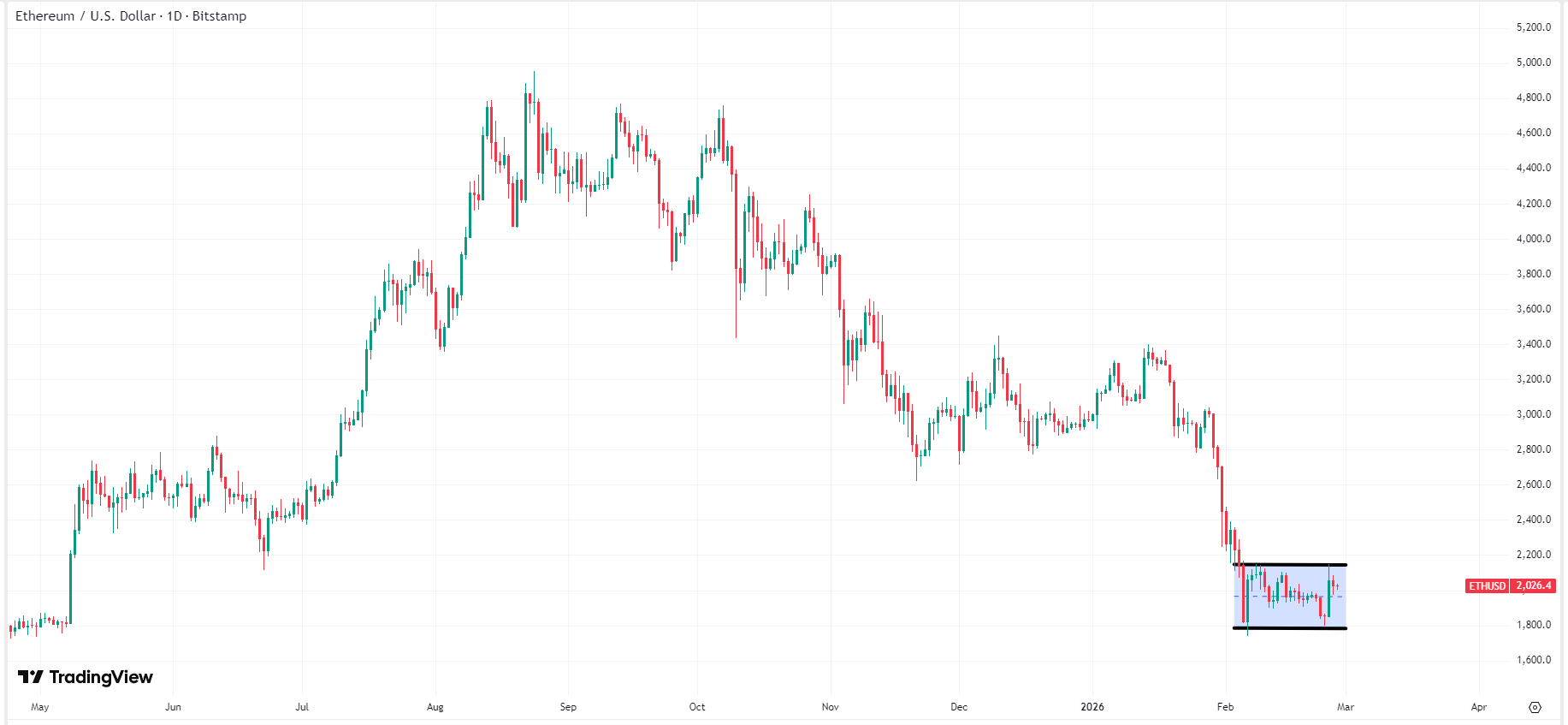The image size is (1568, 725).
Task: Click the May marker on time axis
Action: 40,707
